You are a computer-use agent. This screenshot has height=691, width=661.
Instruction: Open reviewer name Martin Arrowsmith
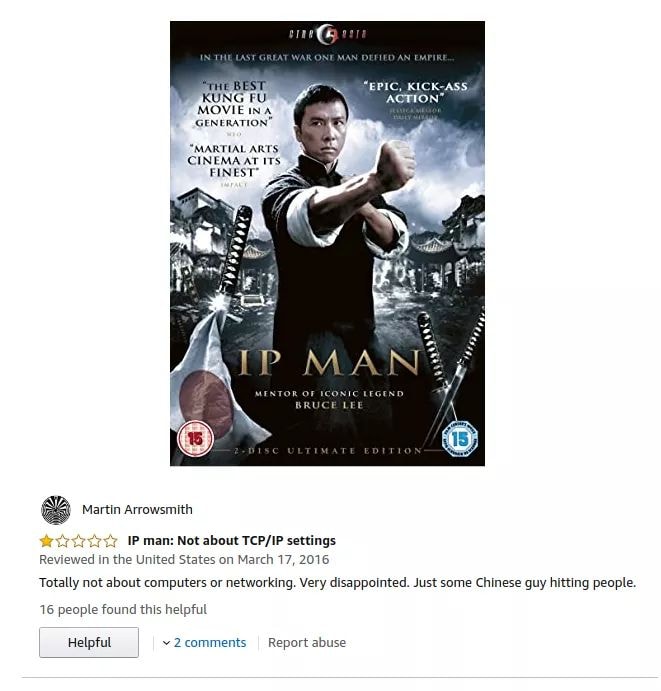point(137,509)
